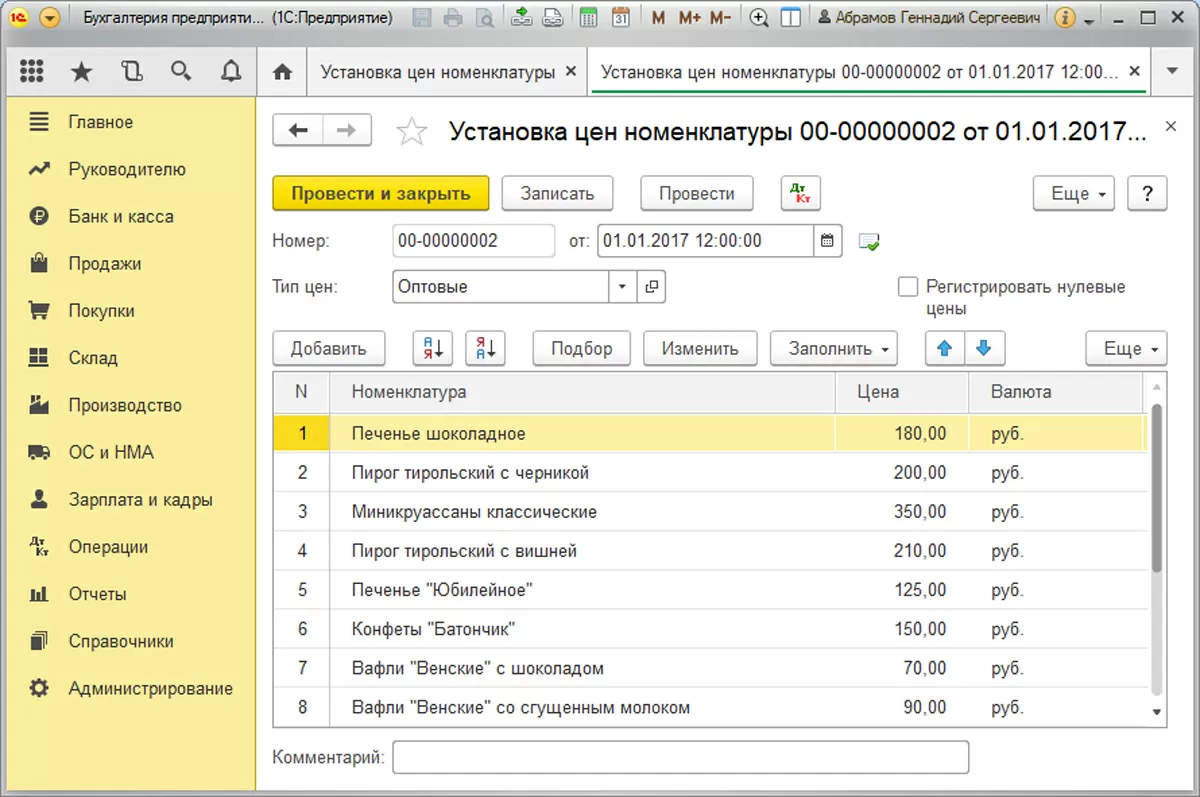
Task: Click the sort descending icon
Action: click(x=486, y=349)
